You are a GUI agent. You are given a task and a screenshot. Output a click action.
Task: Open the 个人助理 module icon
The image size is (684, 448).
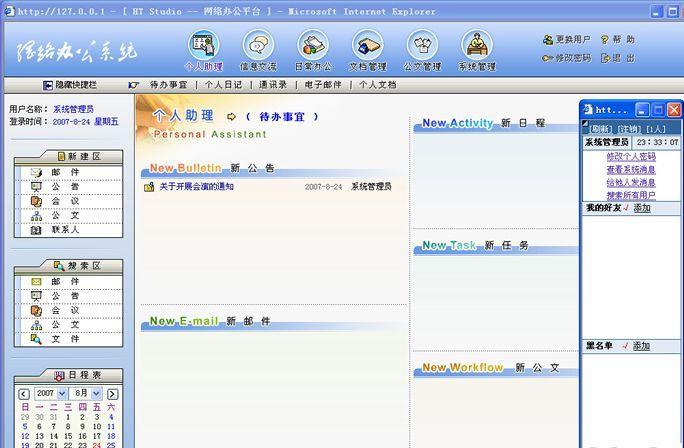click(x=204, y=46)
